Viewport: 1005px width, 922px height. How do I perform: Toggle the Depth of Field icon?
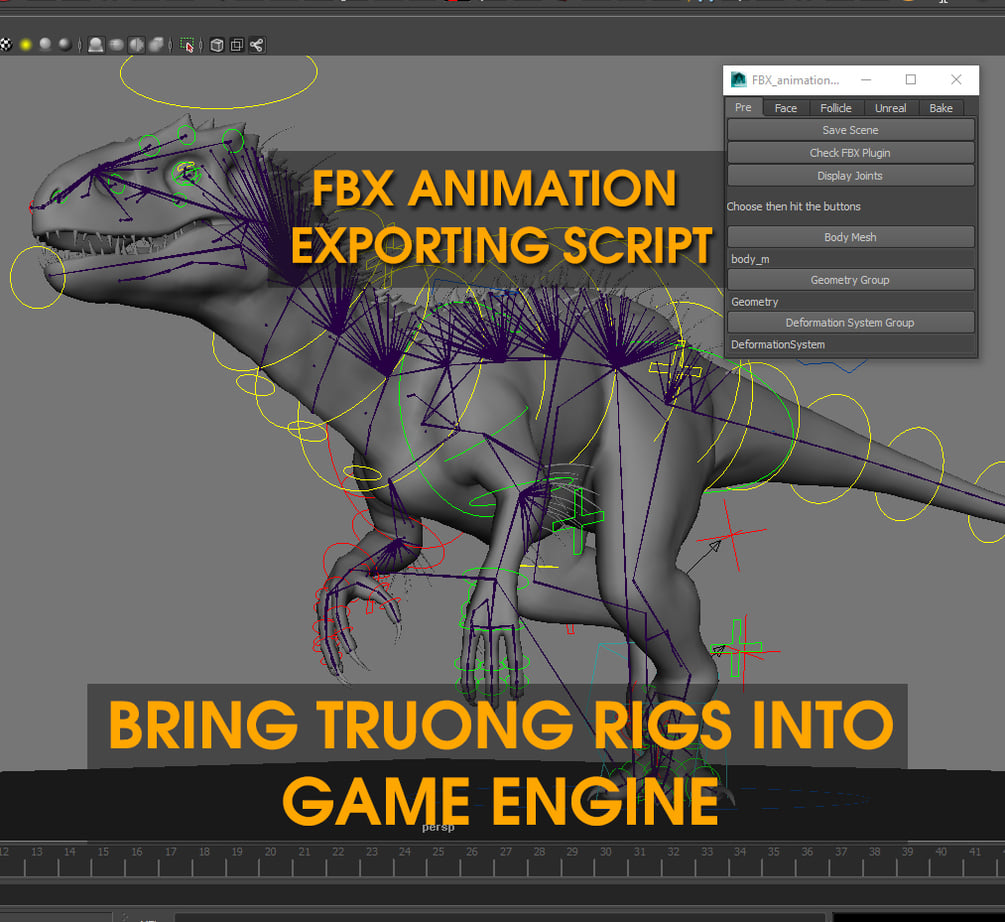156,45
